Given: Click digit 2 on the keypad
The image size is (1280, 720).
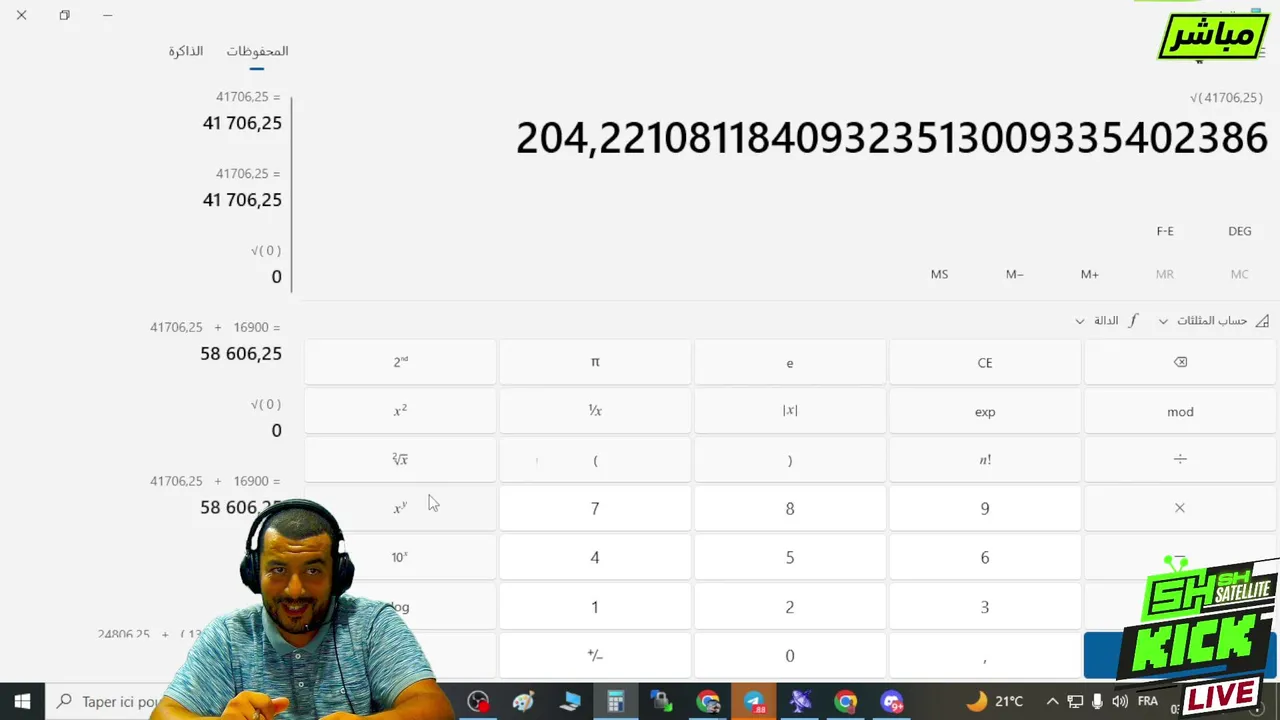Looking at the screenshot, I should pyautogui.click(x=790, y=606).
